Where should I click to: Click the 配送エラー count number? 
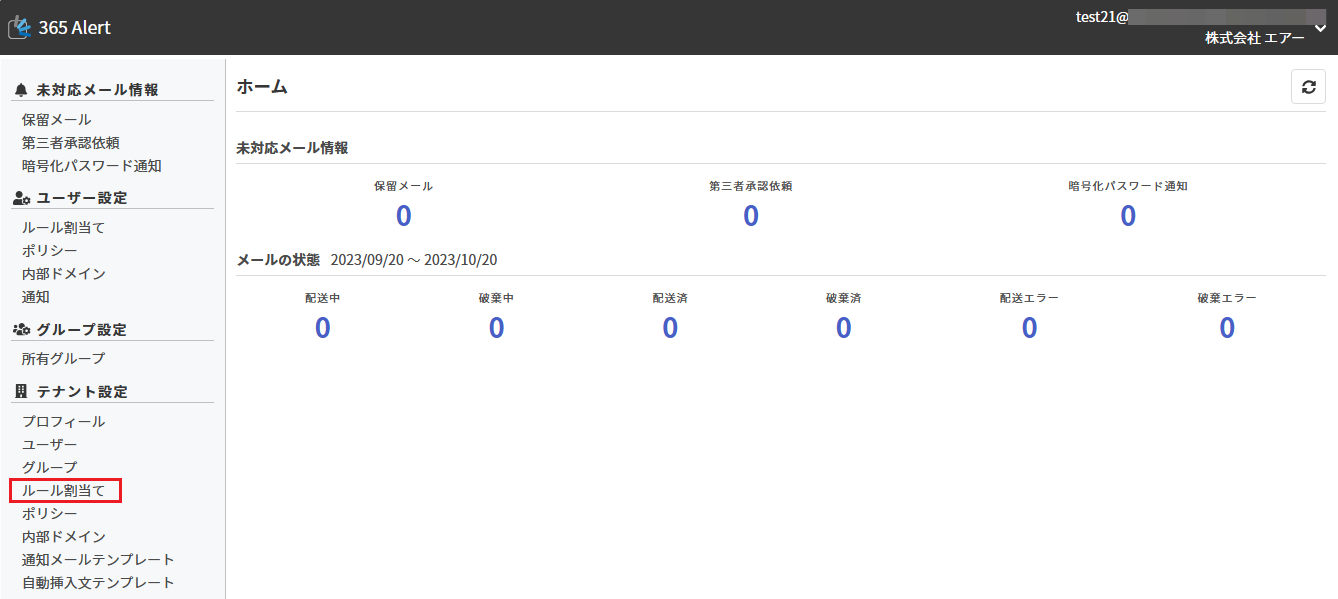[1029, 328]
